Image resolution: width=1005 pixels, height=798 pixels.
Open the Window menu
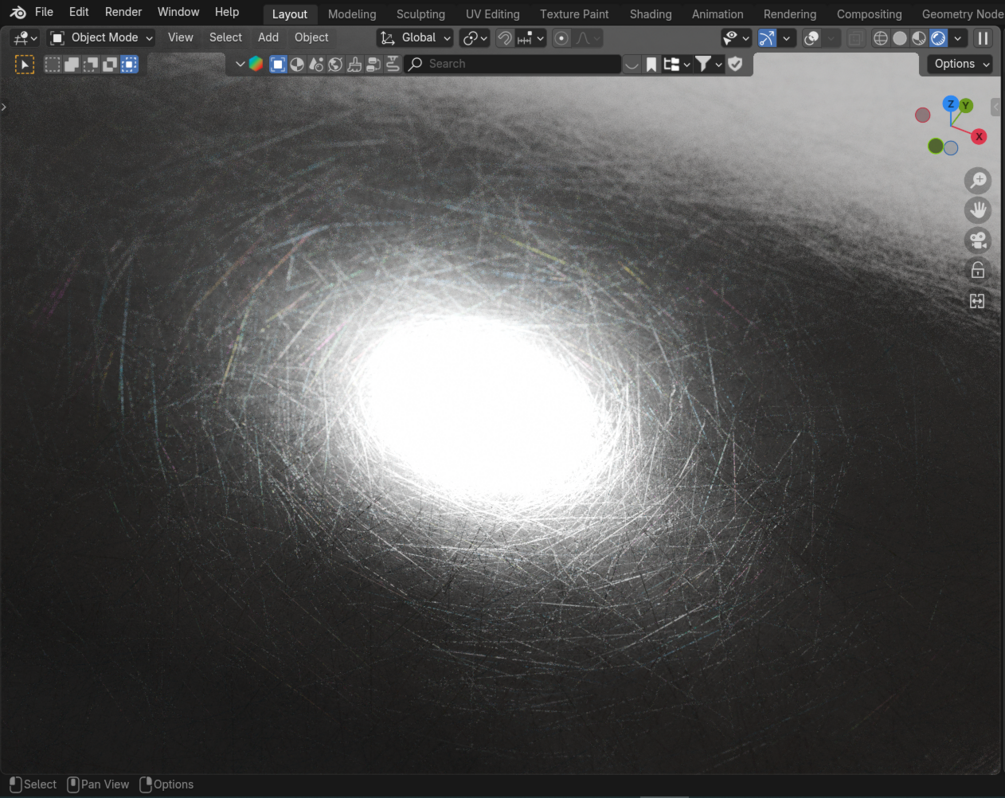[x=178, y=12]
